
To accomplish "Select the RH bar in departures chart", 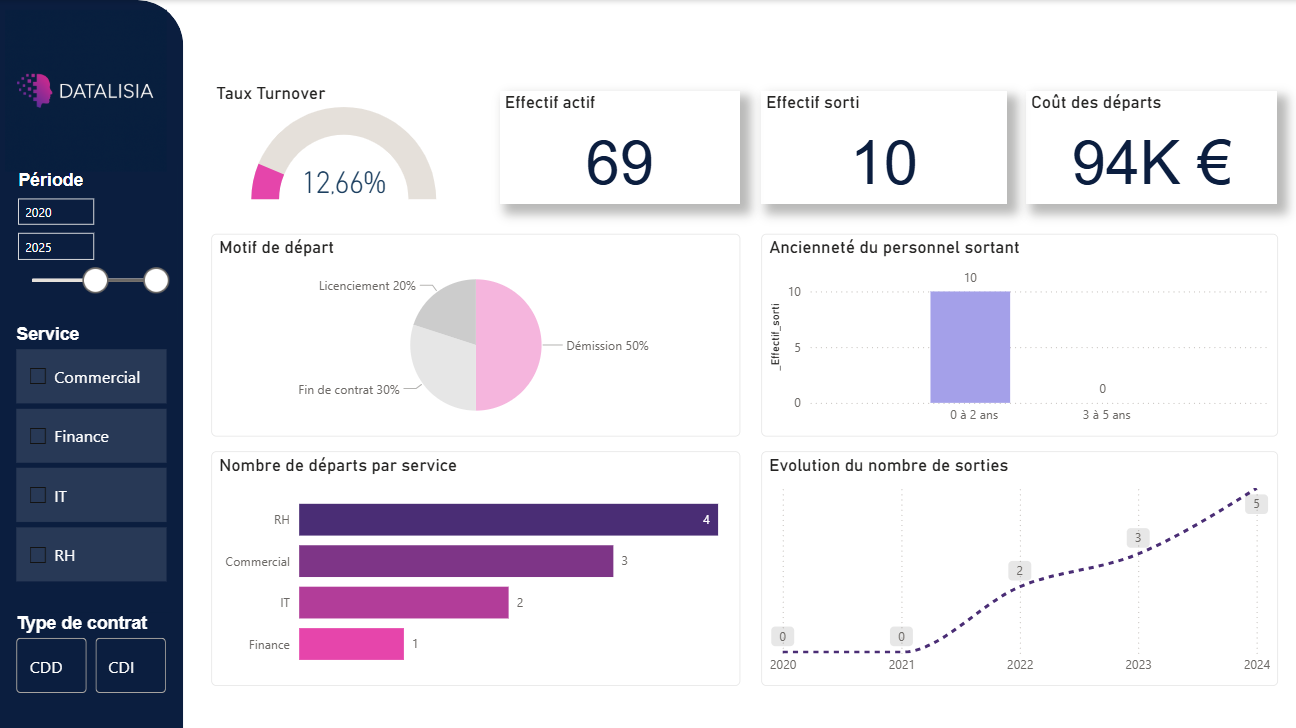I will pos(508,520).
